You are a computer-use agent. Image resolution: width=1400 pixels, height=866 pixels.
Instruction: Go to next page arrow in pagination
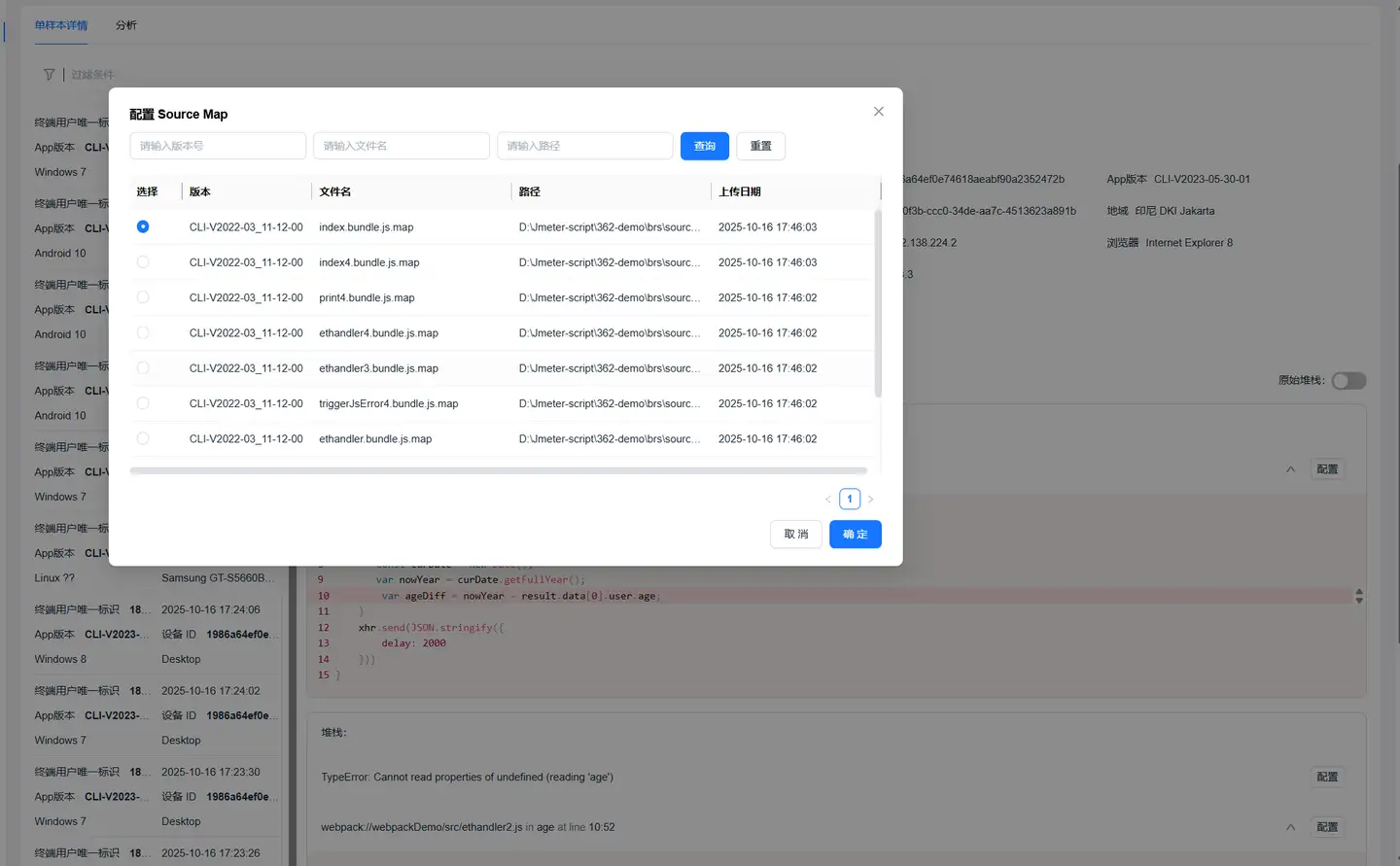[870, 500]
